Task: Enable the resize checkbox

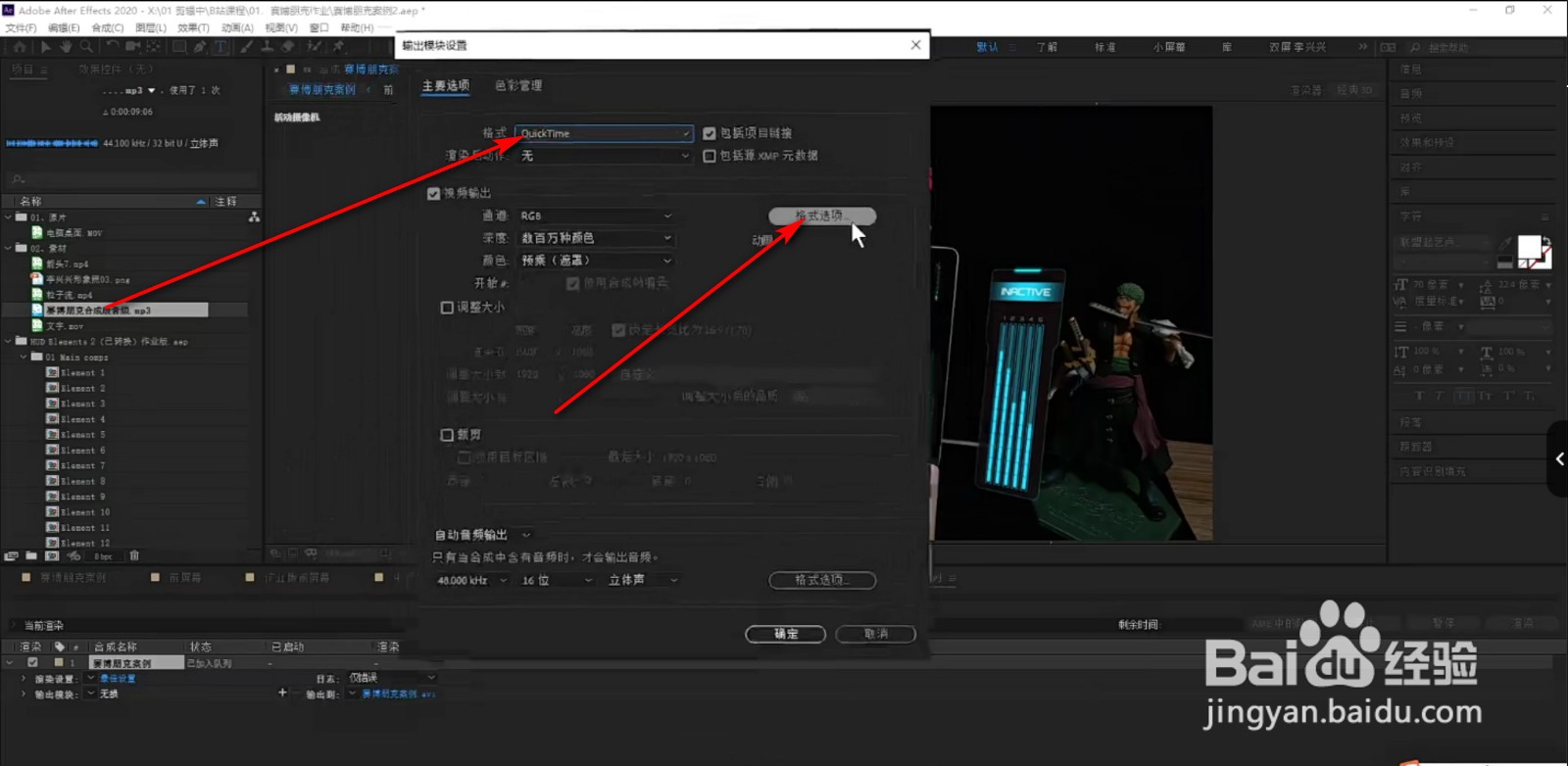Action: (447, 307)
